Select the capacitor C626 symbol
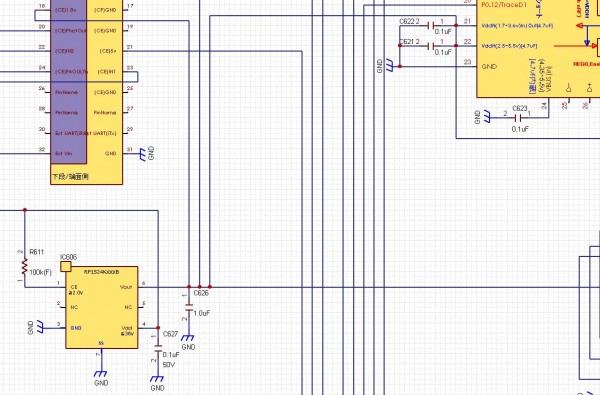600x395 pixels. [x=189, y=308]
